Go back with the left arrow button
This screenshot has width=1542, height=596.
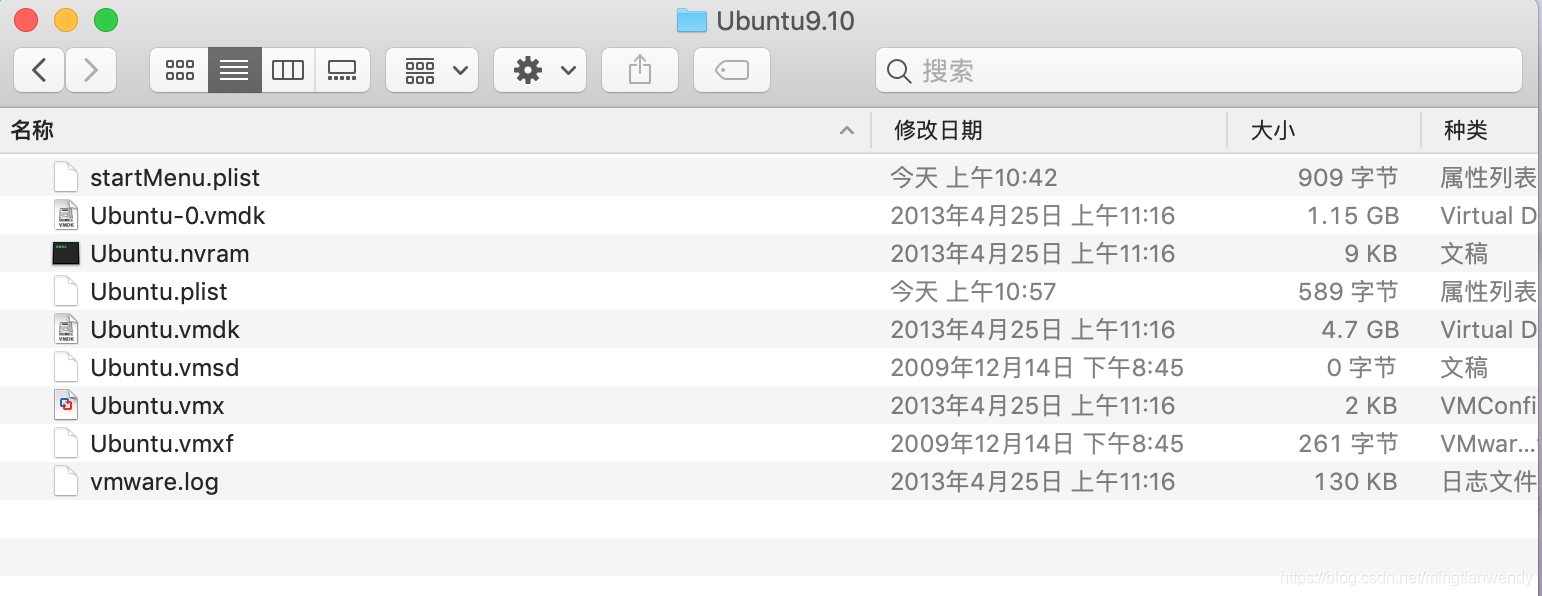pyautogui.click(x=39, y=70)
